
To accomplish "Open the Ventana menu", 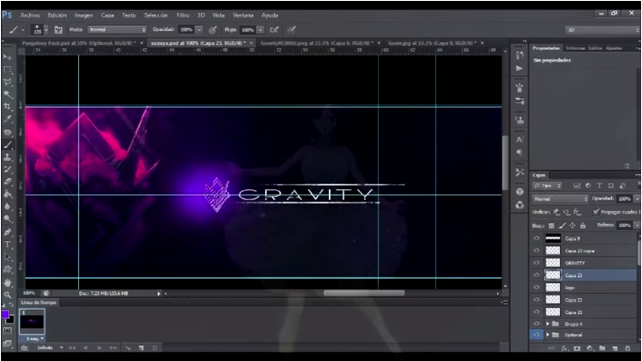I will 243,15.
